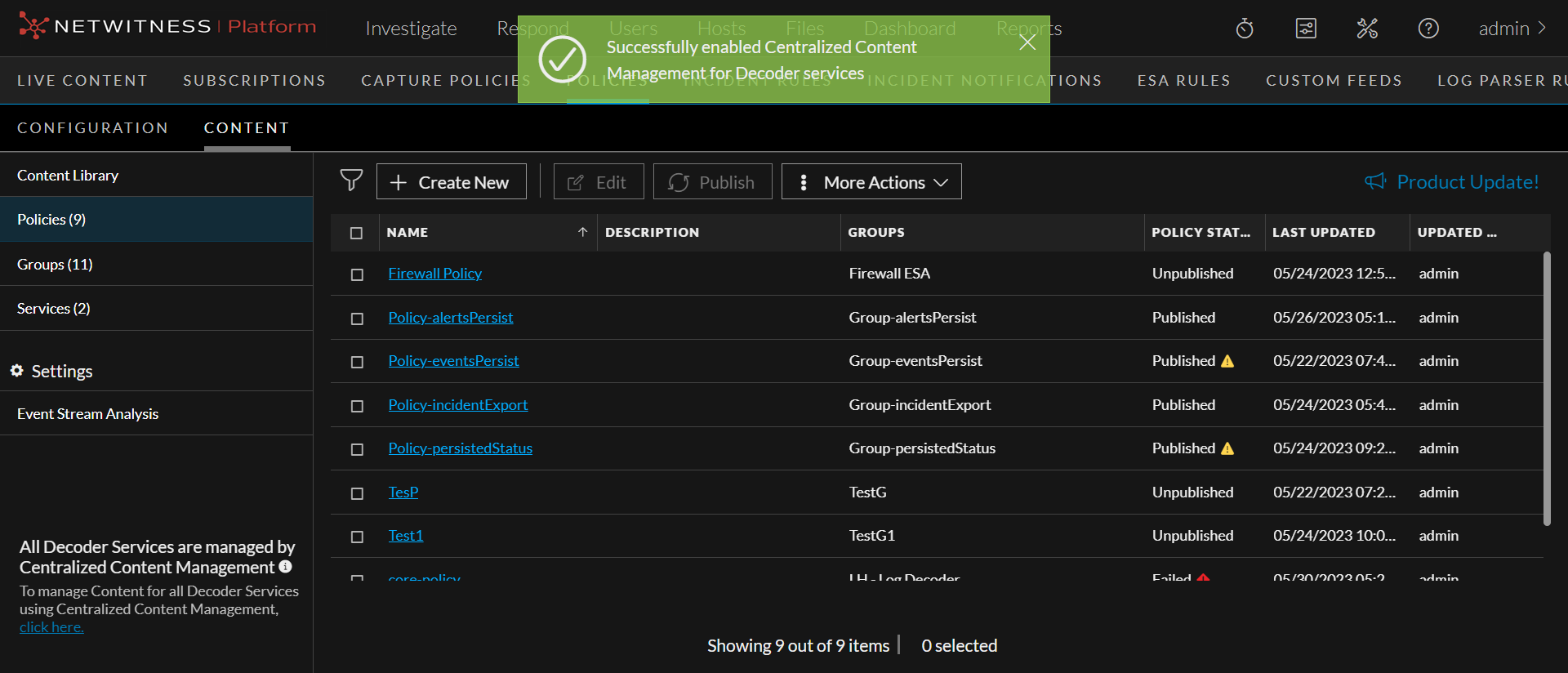Open ESA Rules tab
1568x673 pixels.
pyautogui.click(x=1183, y=80)
